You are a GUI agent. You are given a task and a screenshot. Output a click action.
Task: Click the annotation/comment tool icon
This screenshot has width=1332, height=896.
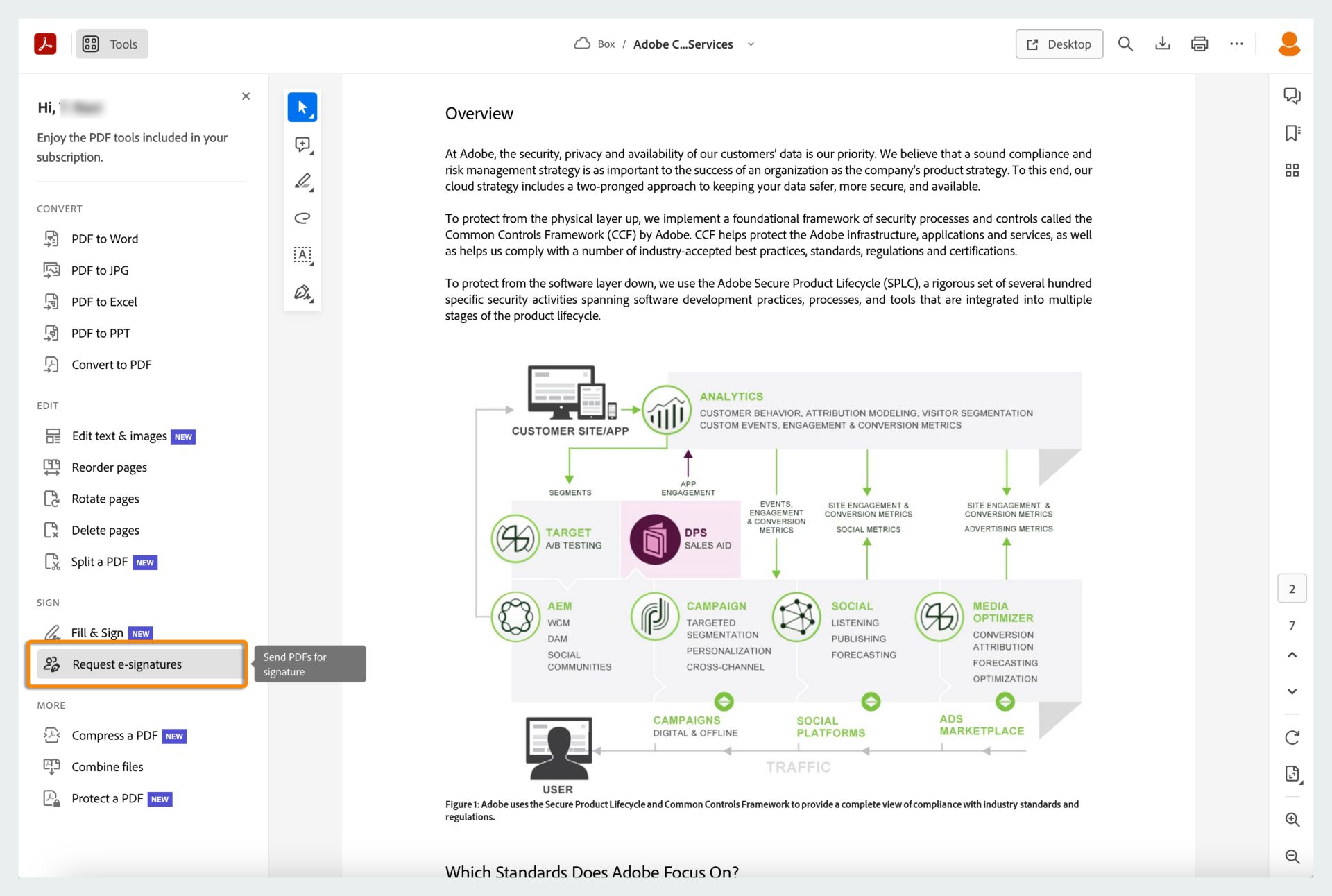[x=302, y=145]
